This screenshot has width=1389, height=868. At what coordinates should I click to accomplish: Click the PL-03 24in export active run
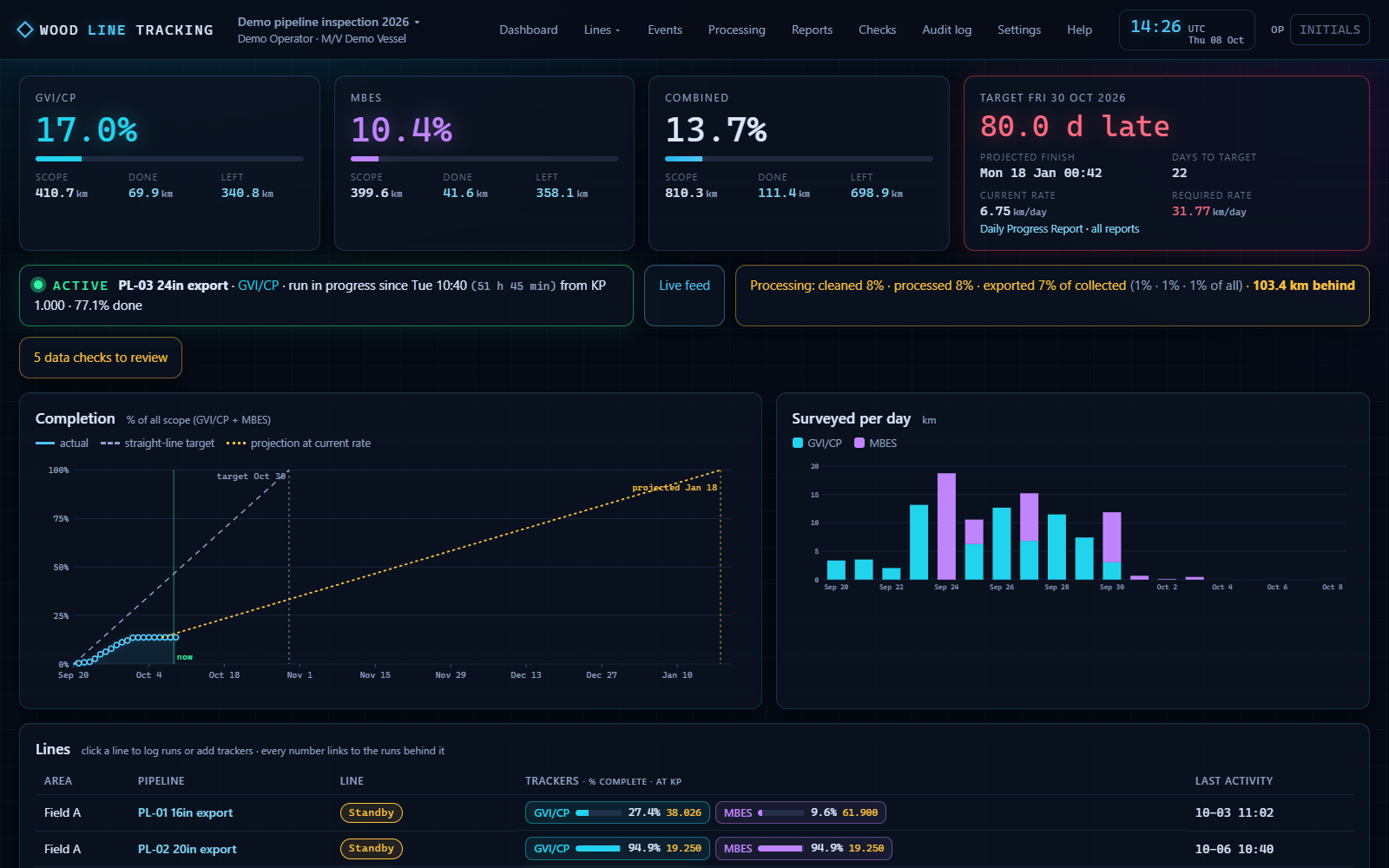(x=326, y=295)
